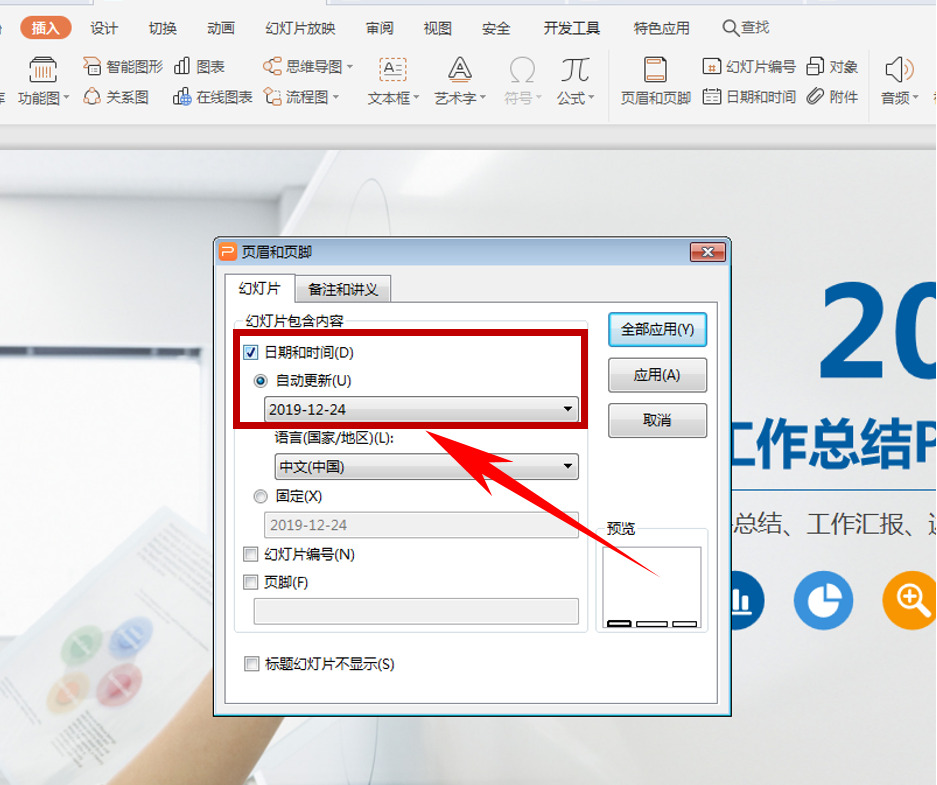Click the 应用(A) button
The width and height of the screenshot is (937, 785).
(x=657, y=375)
